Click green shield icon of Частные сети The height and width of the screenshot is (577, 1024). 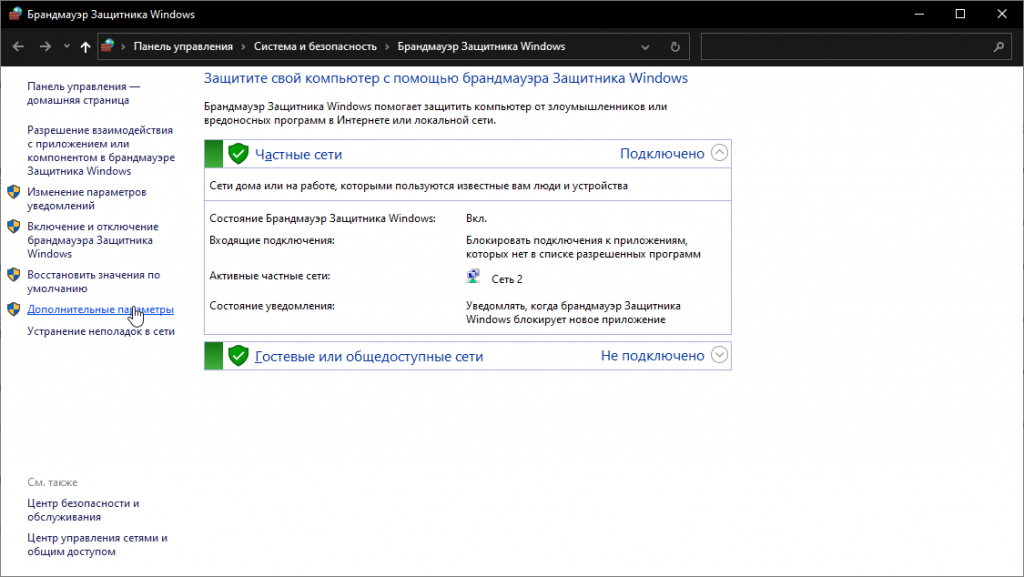pos(238,154)
